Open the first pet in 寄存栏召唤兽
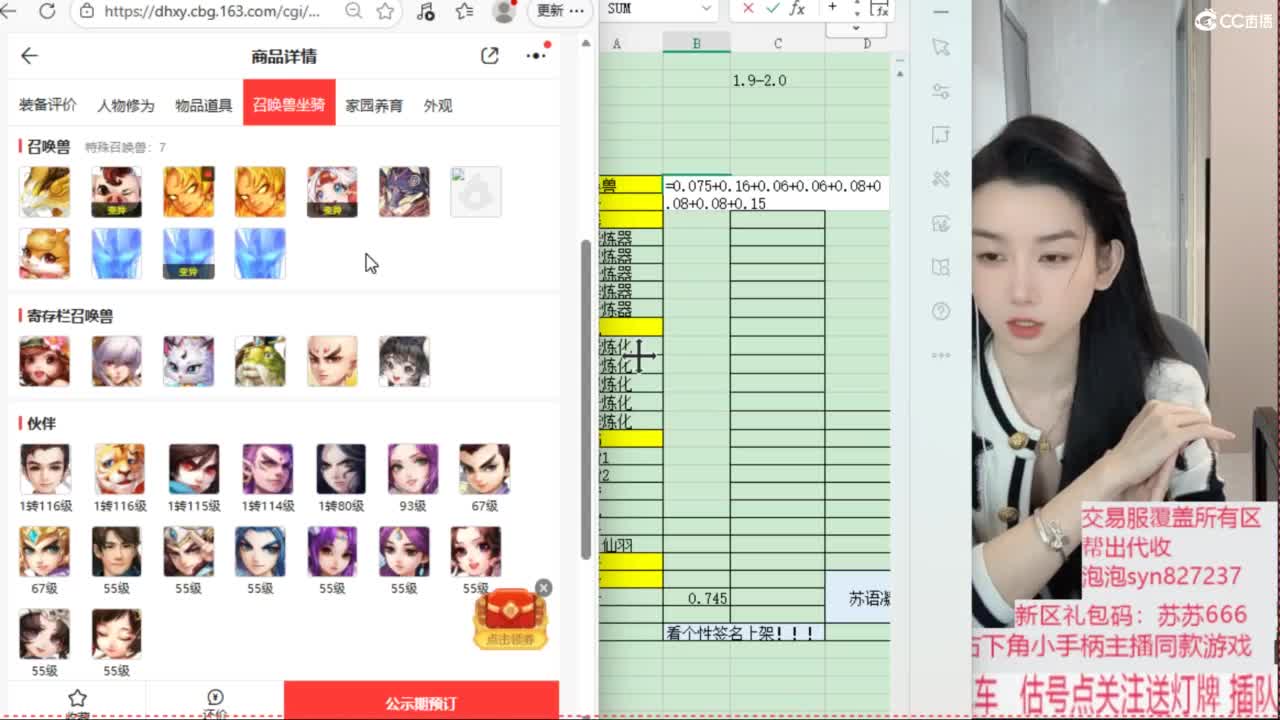 coord(45,361)
